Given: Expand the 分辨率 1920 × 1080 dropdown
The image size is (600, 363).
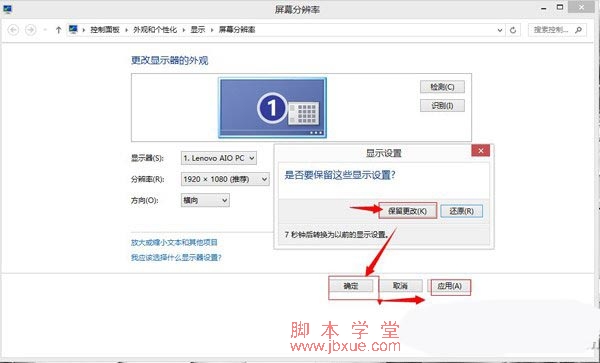Looking at the screenshot, I should (x=225, y=179).
